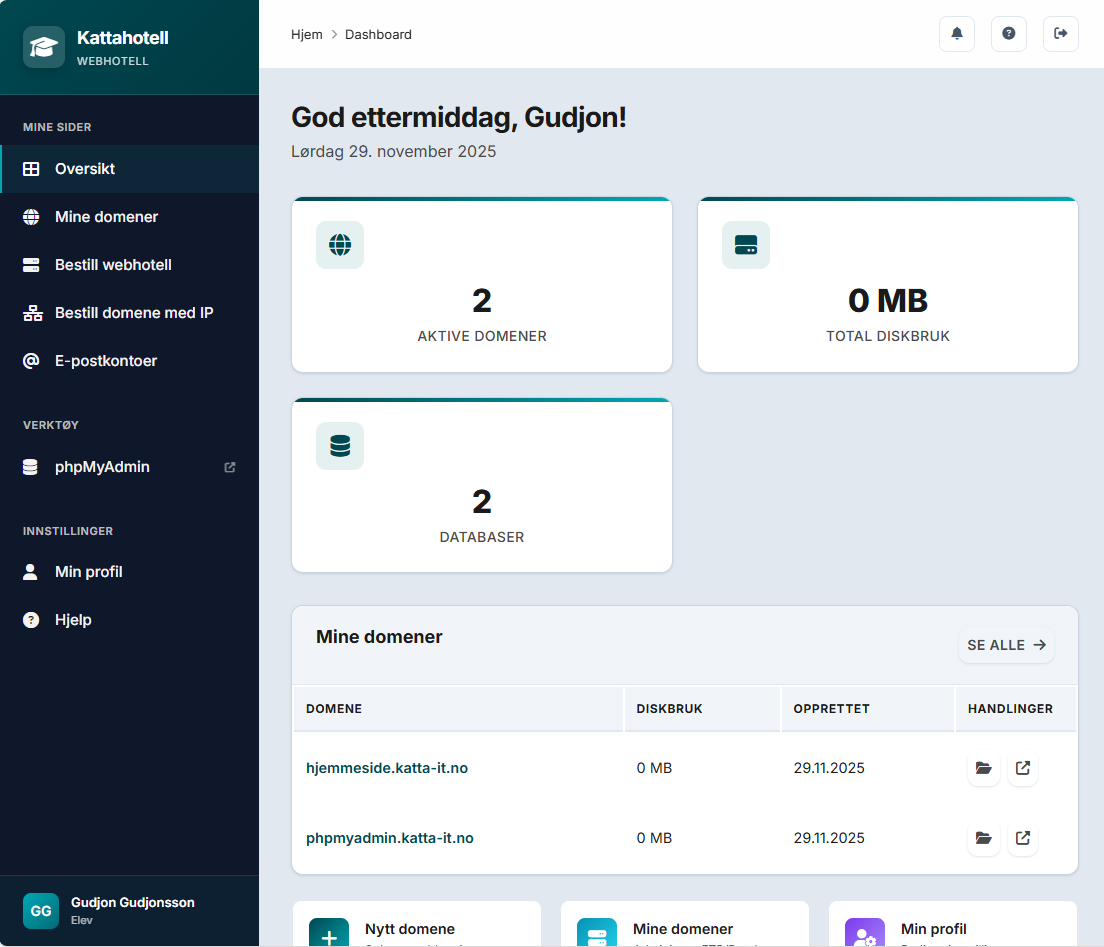Log out using the logout icon
Screen dimensions: 1104x947
click(1060, 34)
